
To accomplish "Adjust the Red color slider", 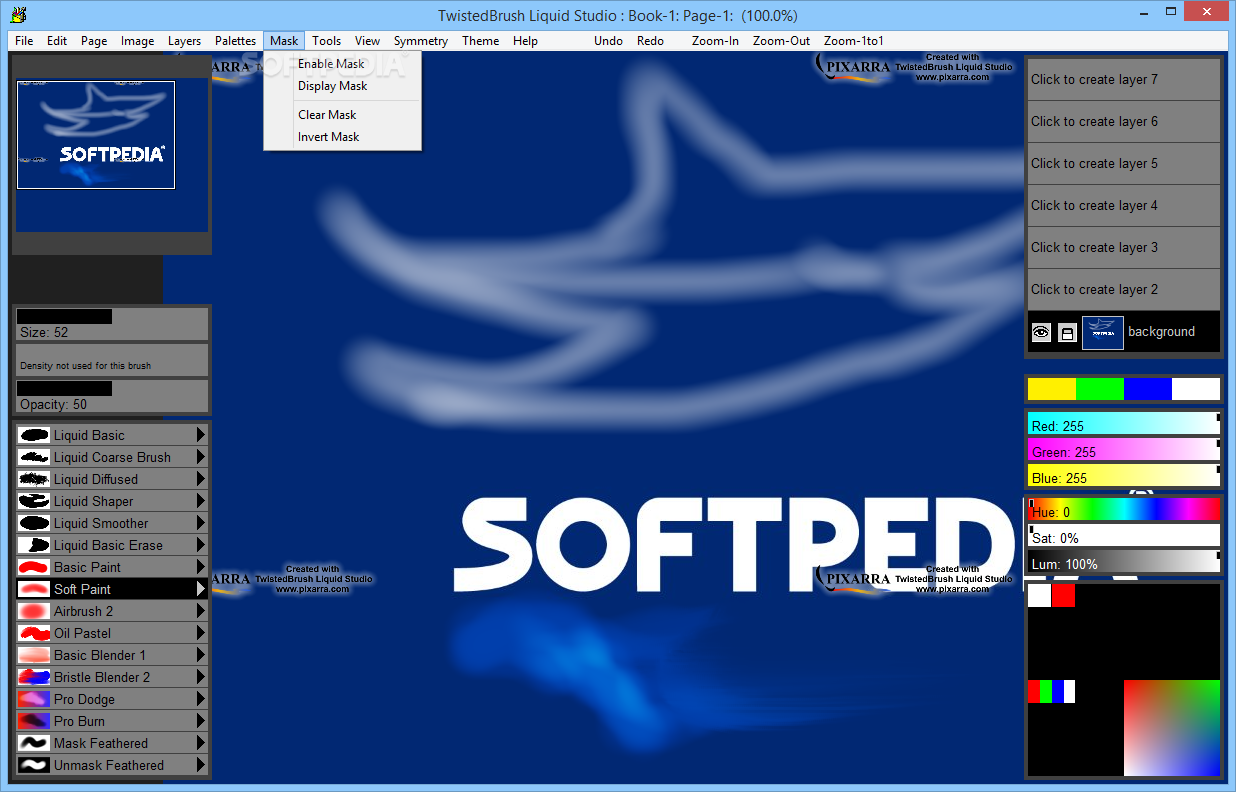I will pyautogui.click(x=1124, y=424).
